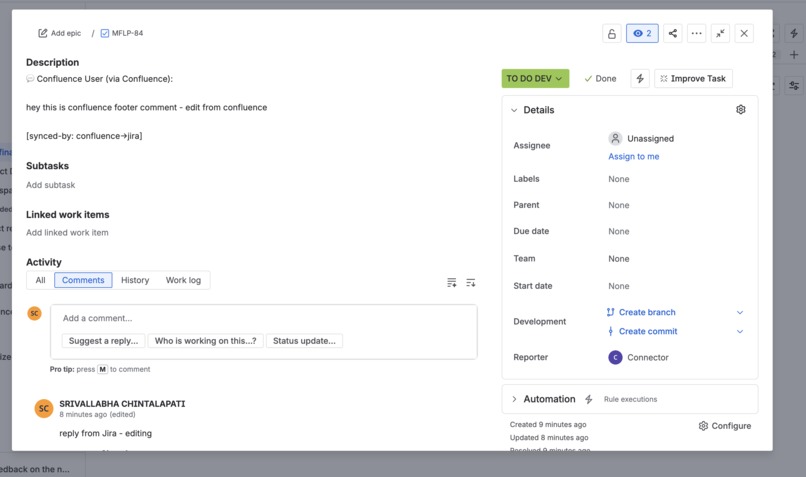The height and width of the screenshot is (477, 806).
Task: Click the Rule executions text
Action: coord(630,399)
